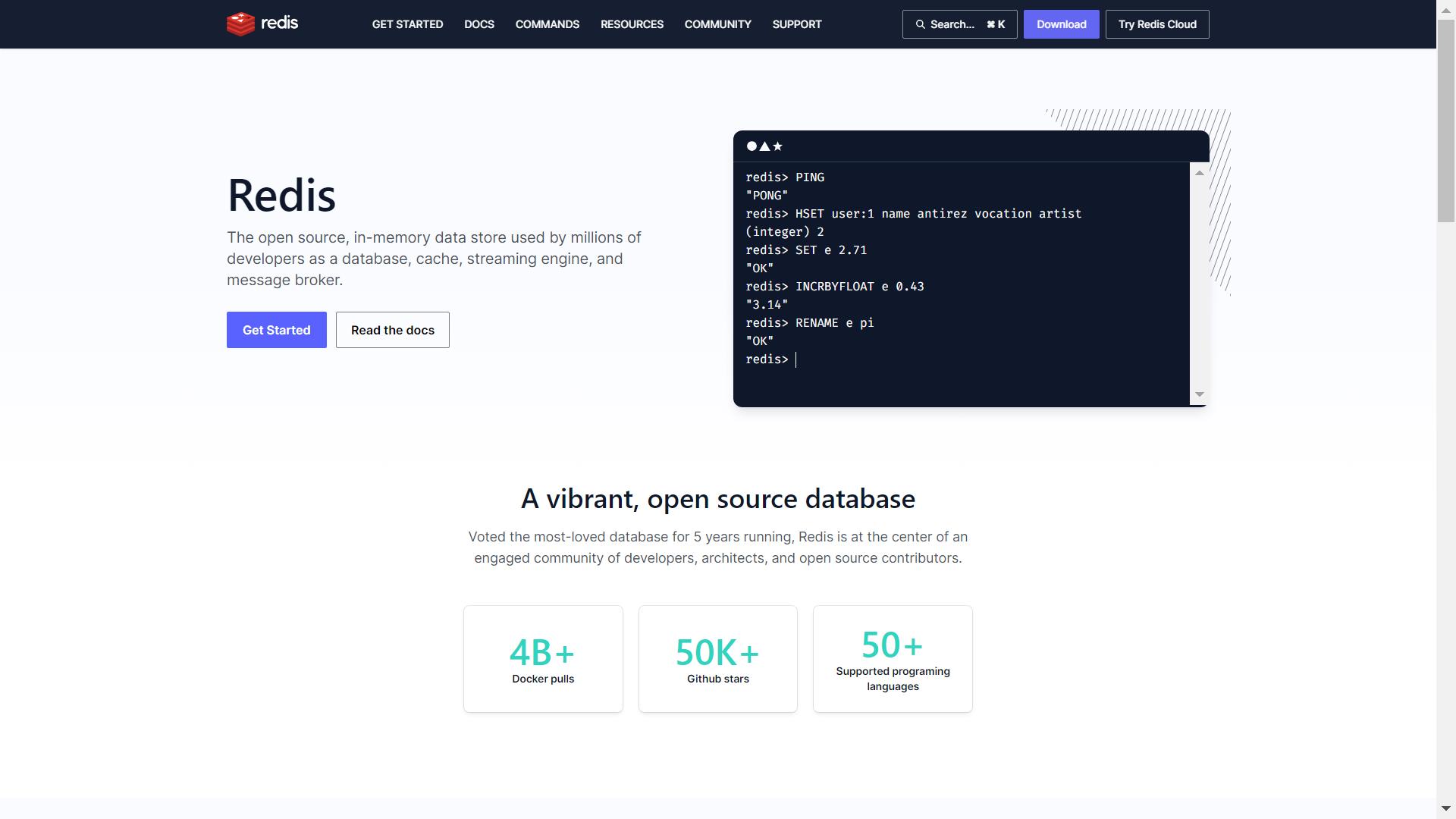Open the SUPPORT nav item
Viewport: 1456px width, 819px height.
[797, 24]
